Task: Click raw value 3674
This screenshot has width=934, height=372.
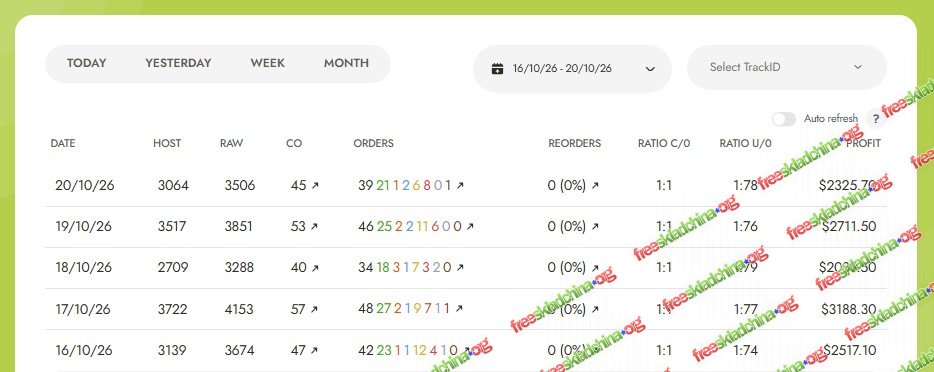Action: pos(239,351)
